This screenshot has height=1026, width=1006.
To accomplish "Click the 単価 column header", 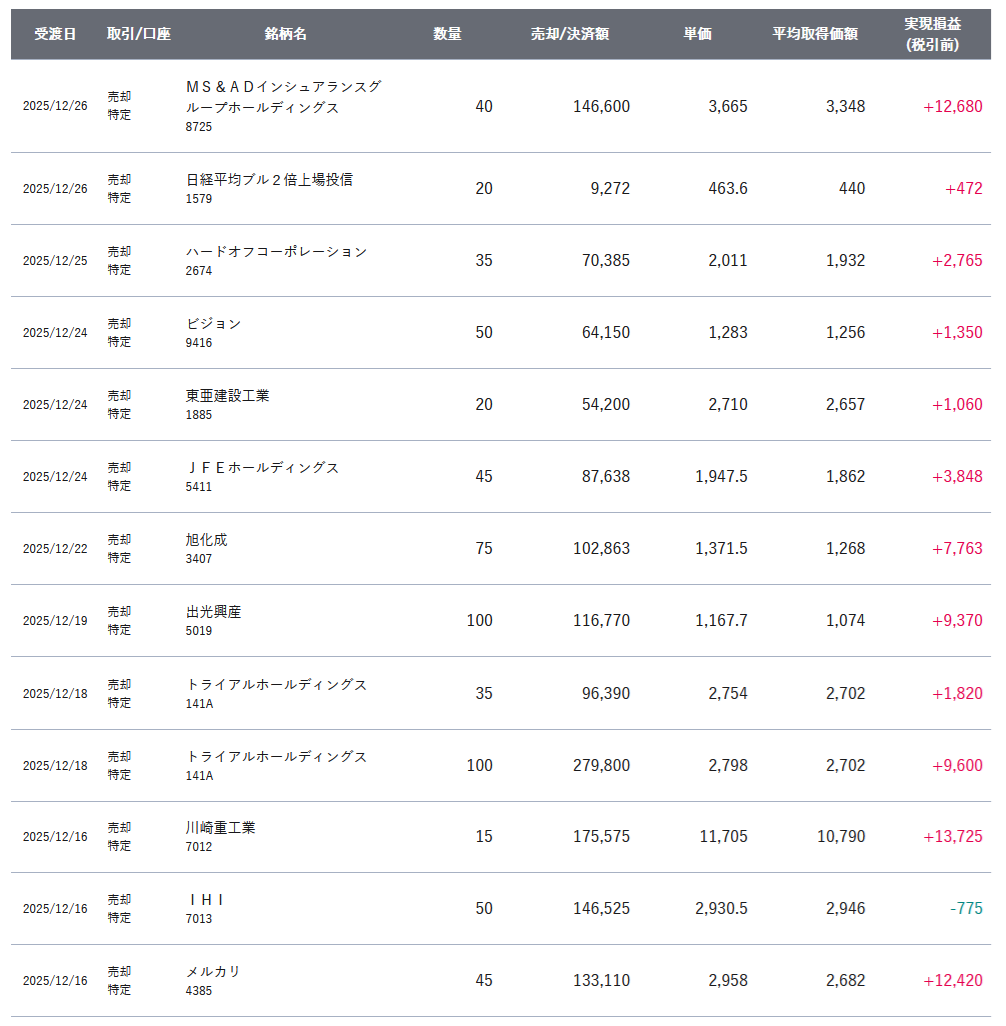I will 697,34.
